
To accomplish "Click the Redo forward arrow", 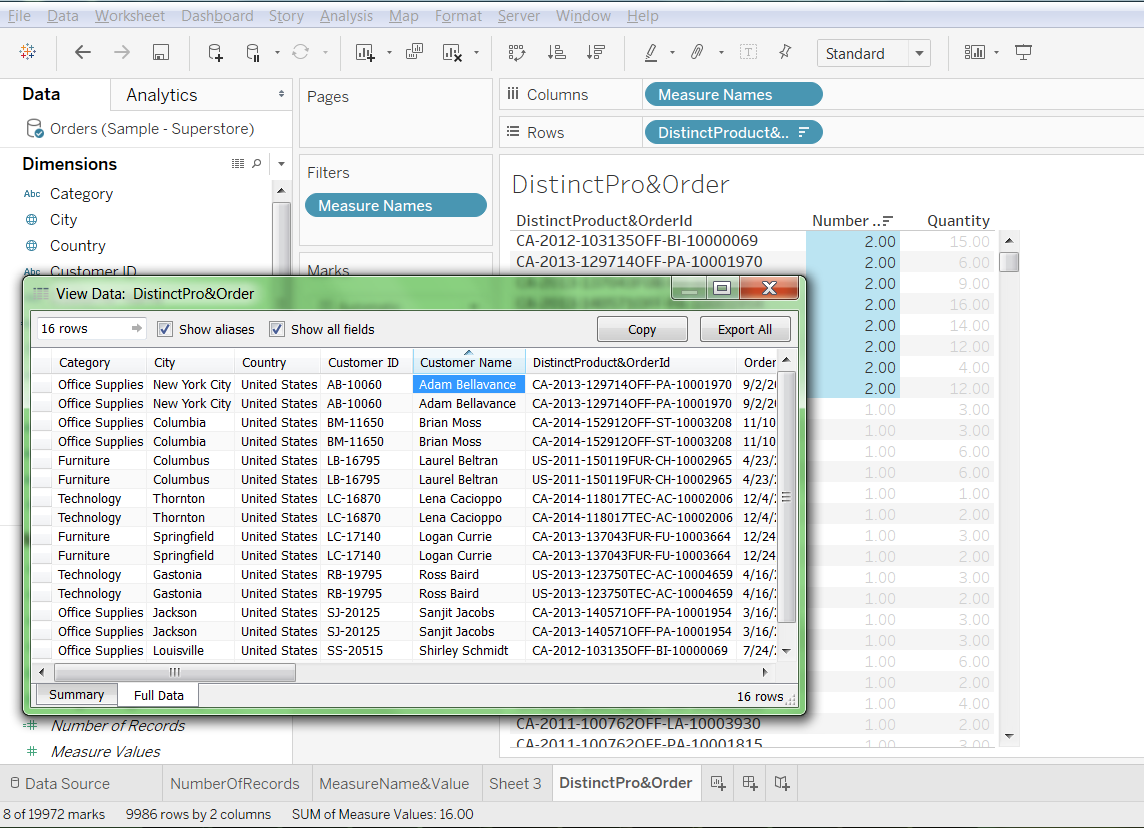I will (122, 52).
